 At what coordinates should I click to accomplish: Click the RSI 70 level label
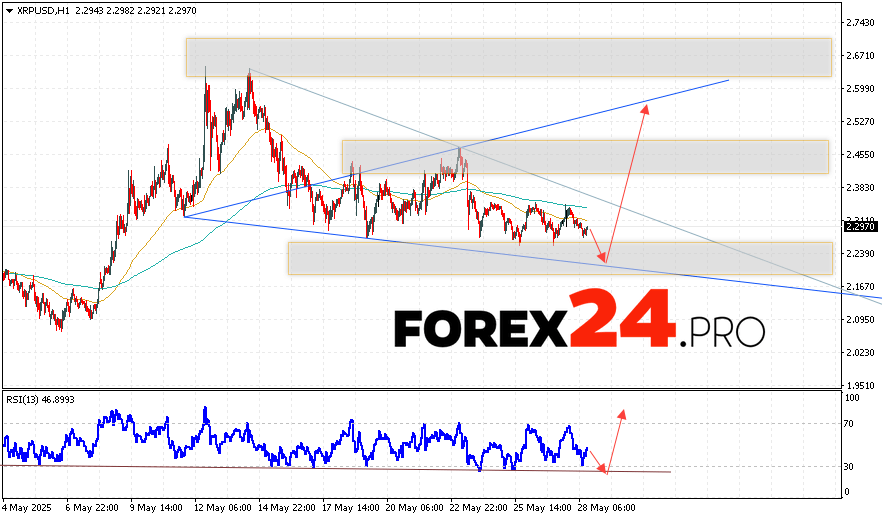850,424
